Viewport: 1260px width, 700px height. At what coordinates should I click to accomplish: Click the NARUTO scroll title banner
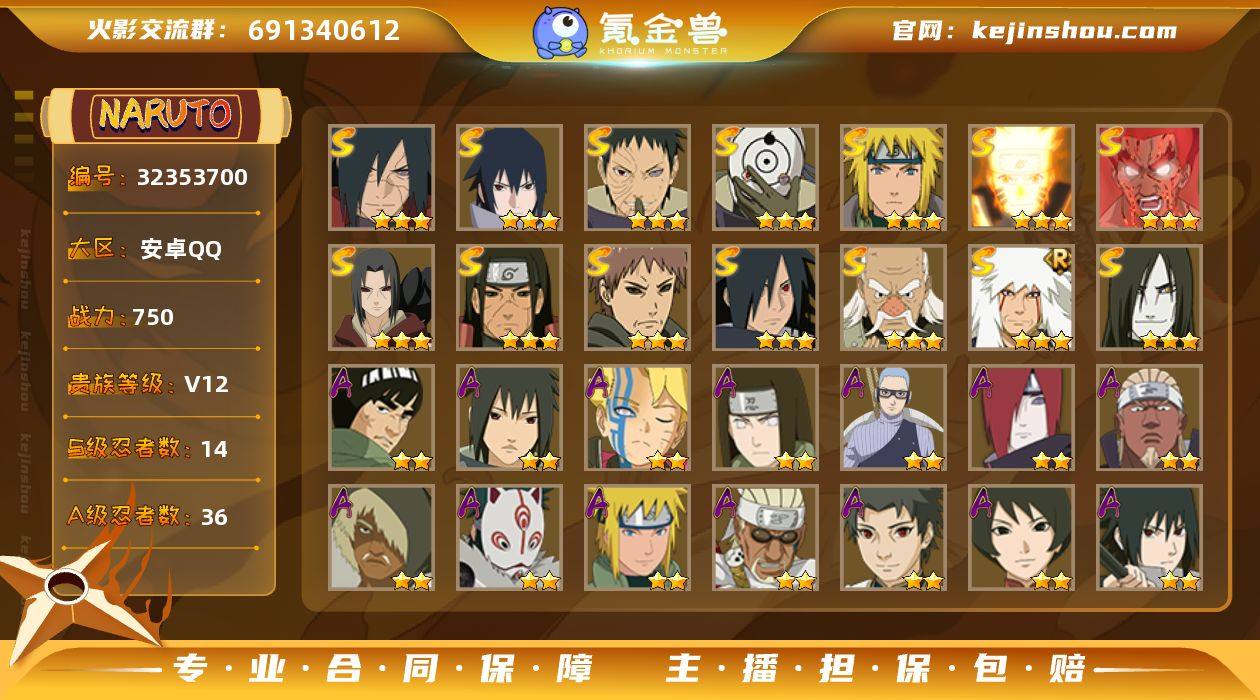tap(165, 115)
